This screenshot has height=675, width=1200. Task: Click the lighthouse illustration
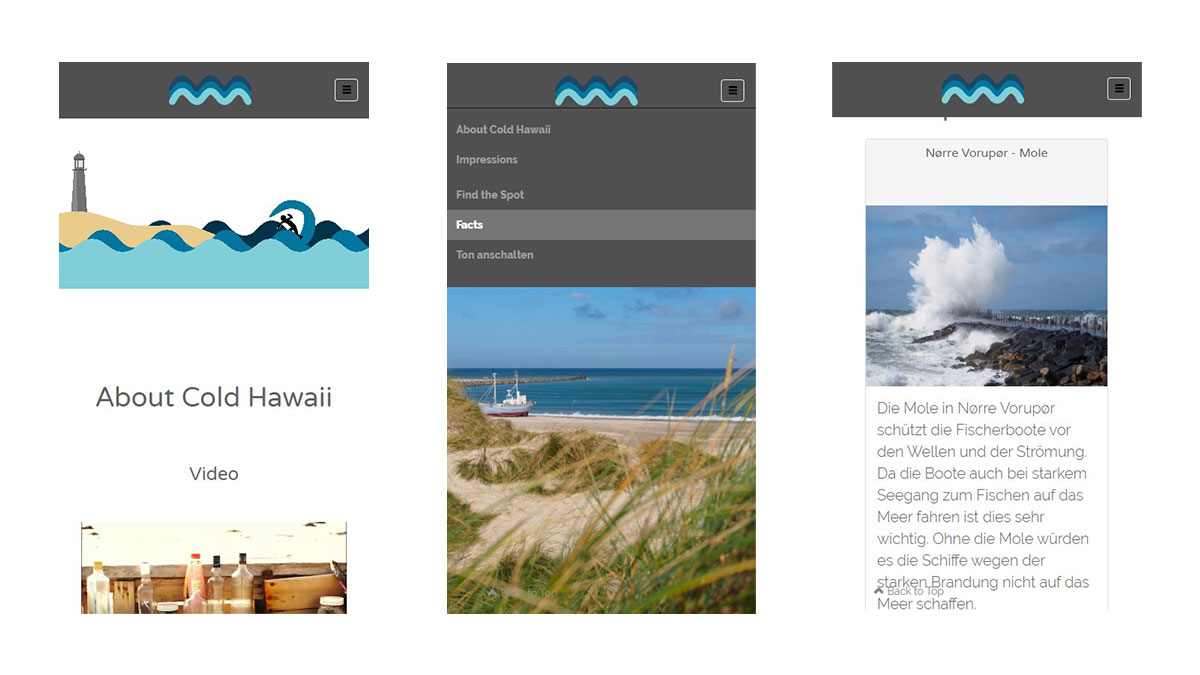pyautogui.click(x=79, y=182)
